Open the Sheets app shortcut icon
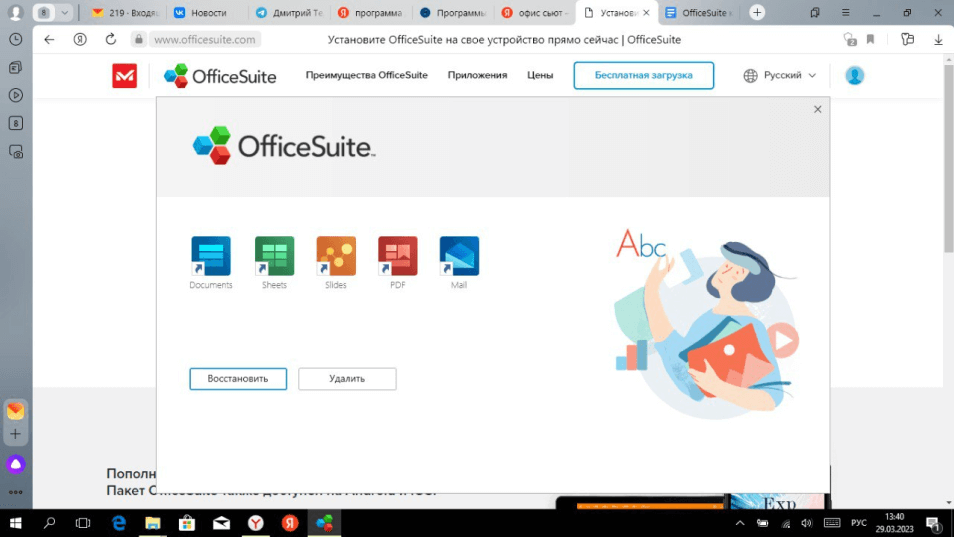This screenshot has height=538, width=955. (x=274, y=256)
